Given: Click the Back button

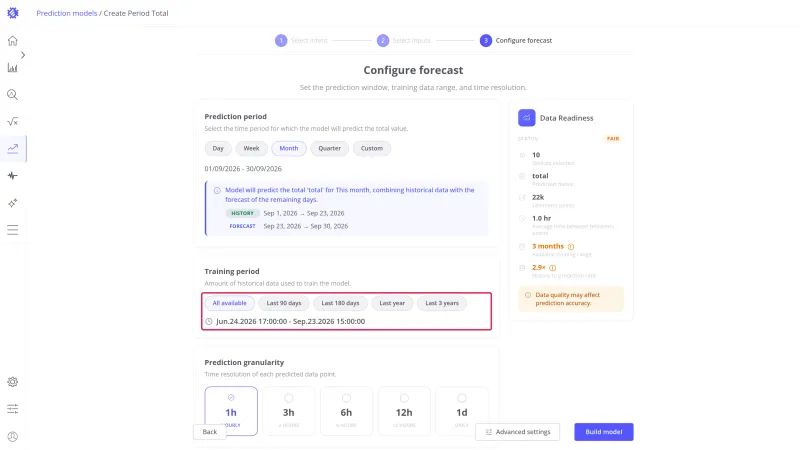Looking at the screenshot, I should click(x=210, y=432).
